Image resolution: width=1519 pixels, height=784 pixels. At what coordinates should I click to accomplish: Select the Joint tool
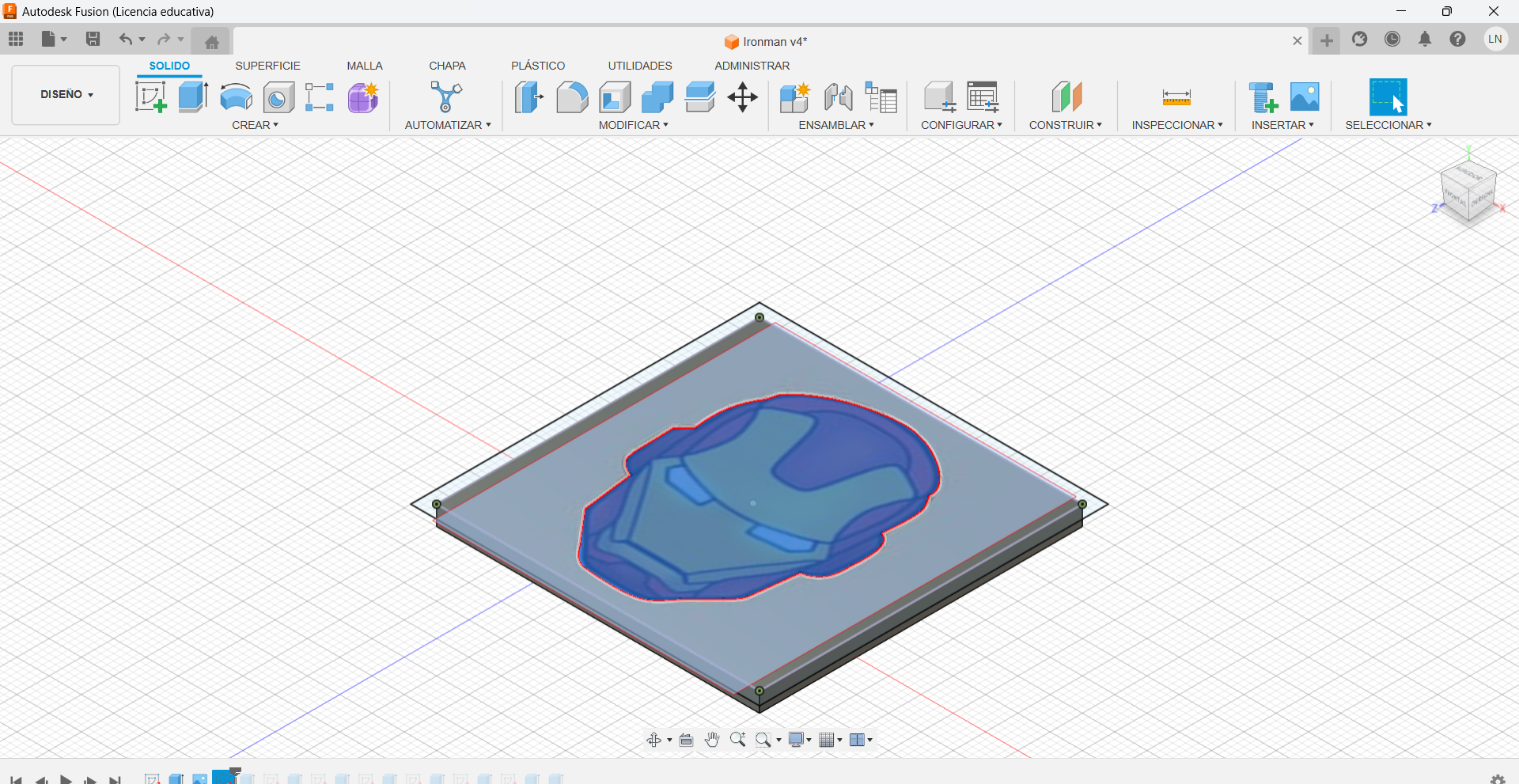[838, 97]
